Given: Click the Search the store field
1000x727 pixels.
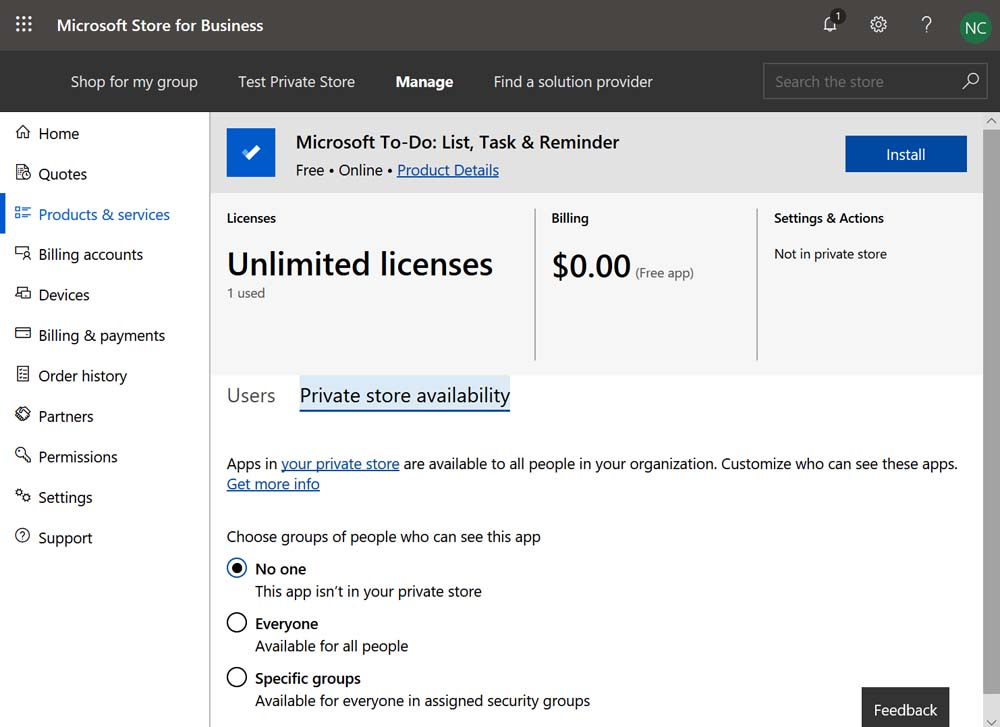Looking at the screenshot, I should pos(874,81).
